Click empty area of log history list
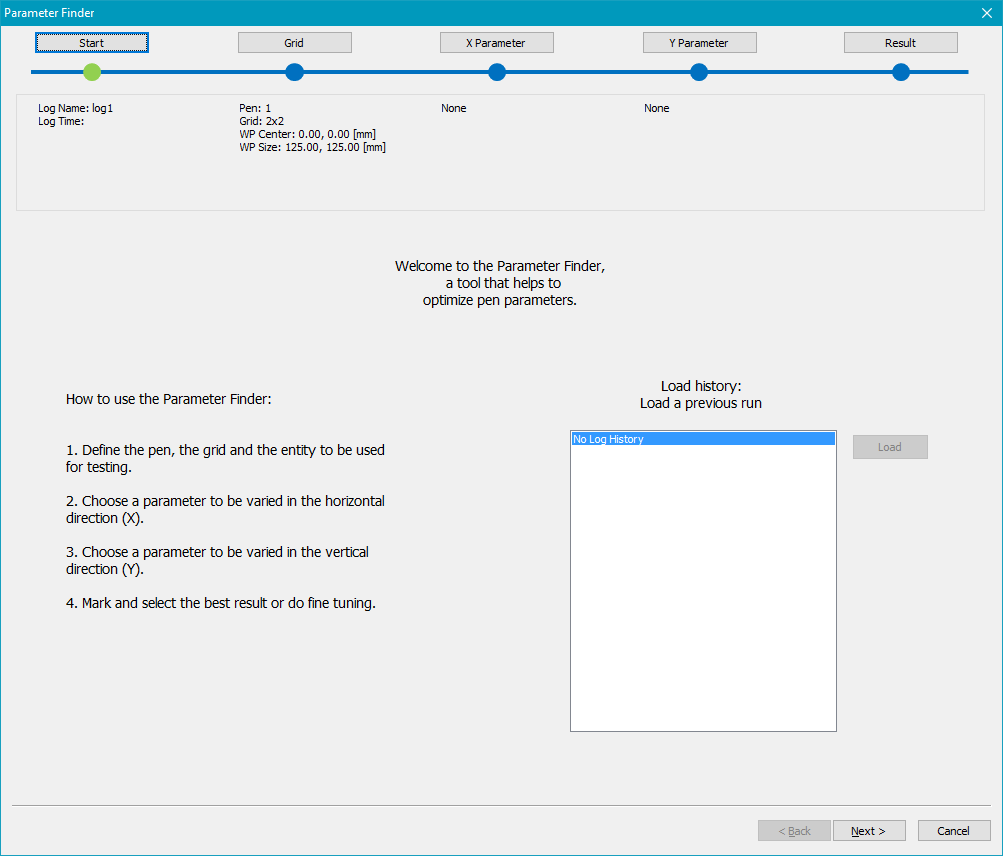This screenshot has width=1003, height=856. (703, 600)
